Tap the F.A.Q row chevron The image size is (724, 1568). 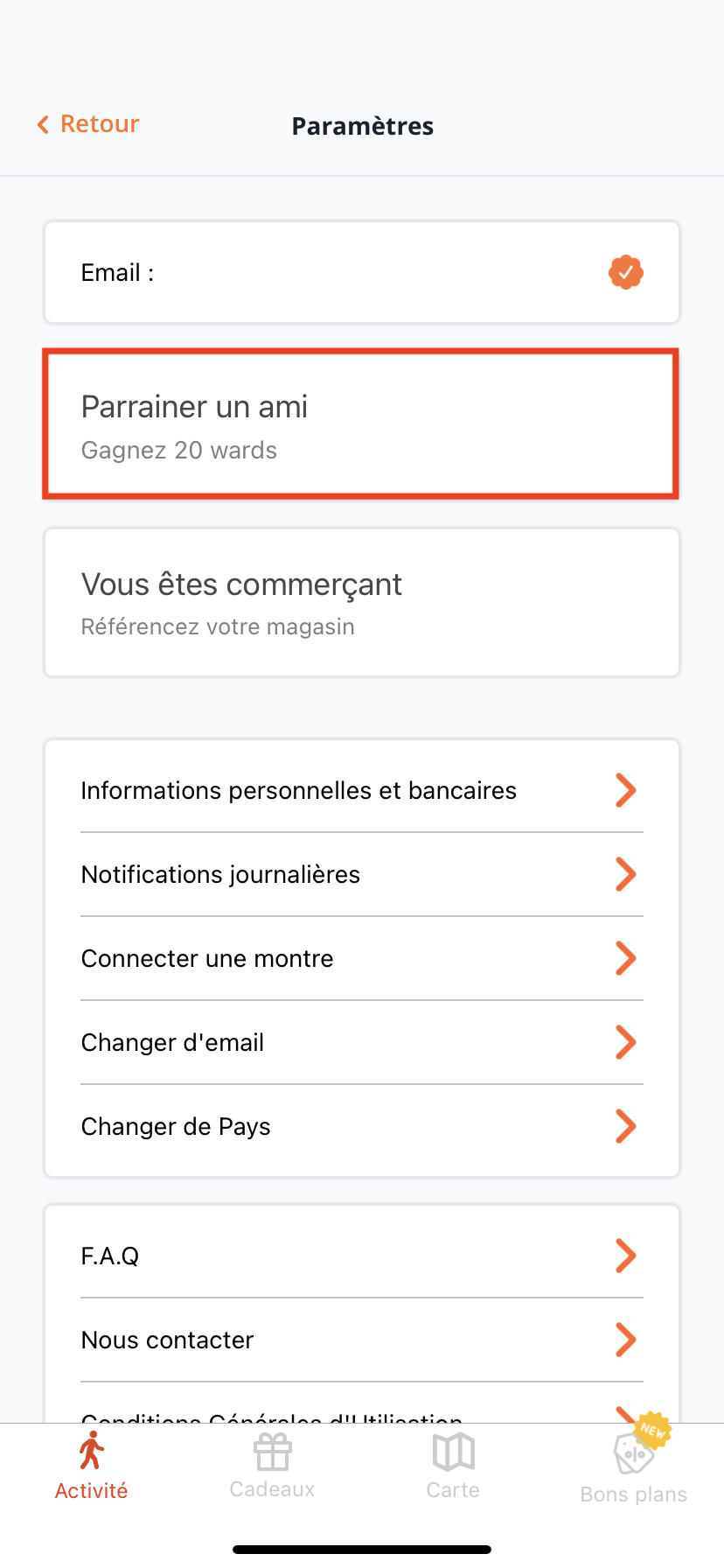(625, 1256)
